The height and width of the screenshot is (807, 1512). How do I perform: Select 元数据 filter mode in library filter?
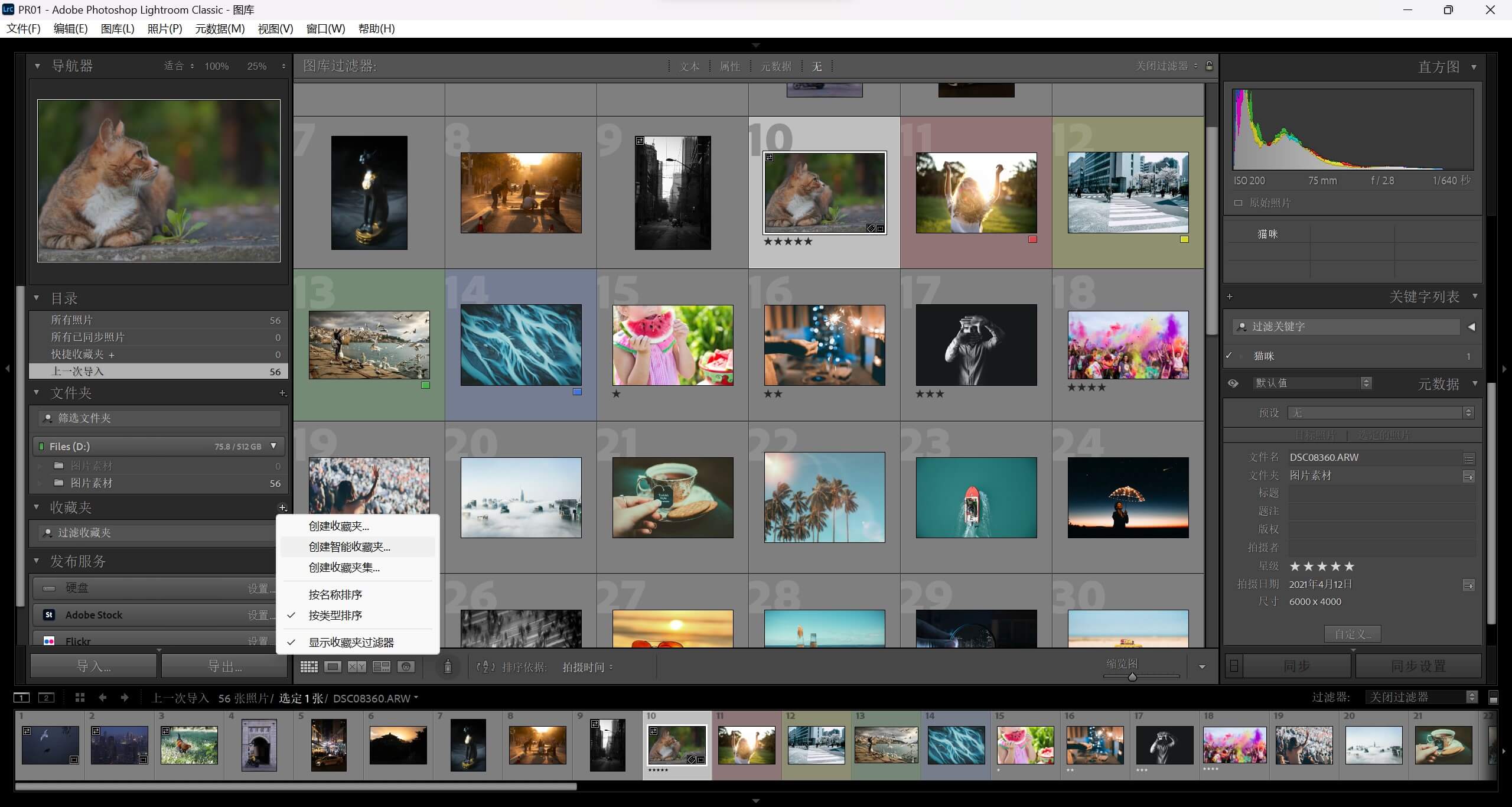[x=776, y=66]
